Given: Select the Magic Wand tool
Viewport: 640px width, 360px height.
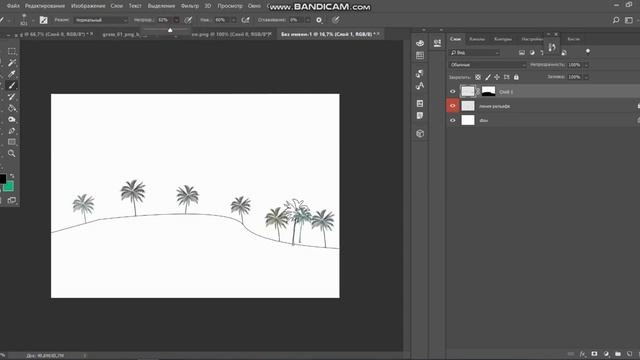Looking at the screenshot, I should [12, 62].
